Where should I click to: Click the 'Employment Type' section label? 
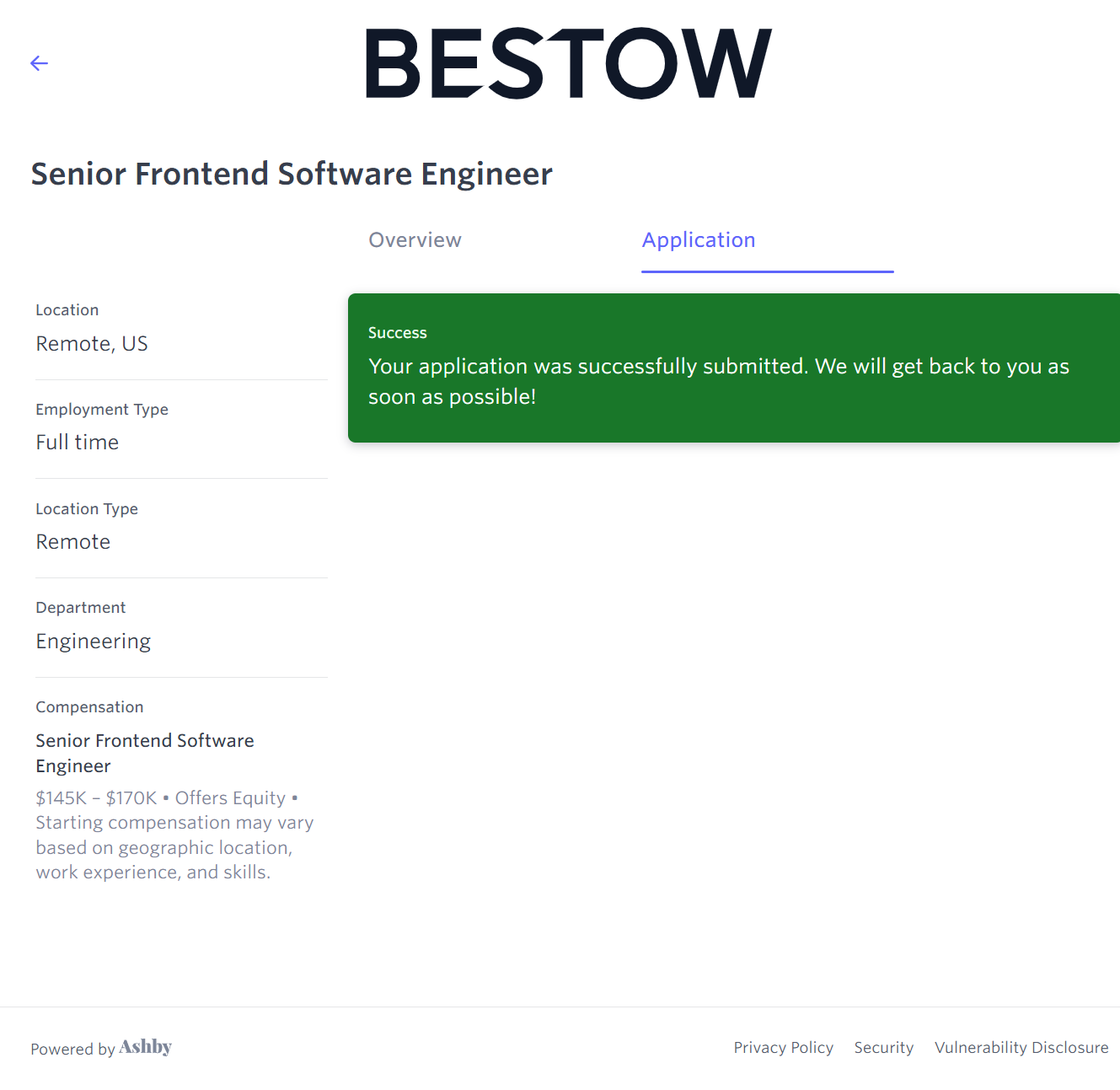click(102, 410)
